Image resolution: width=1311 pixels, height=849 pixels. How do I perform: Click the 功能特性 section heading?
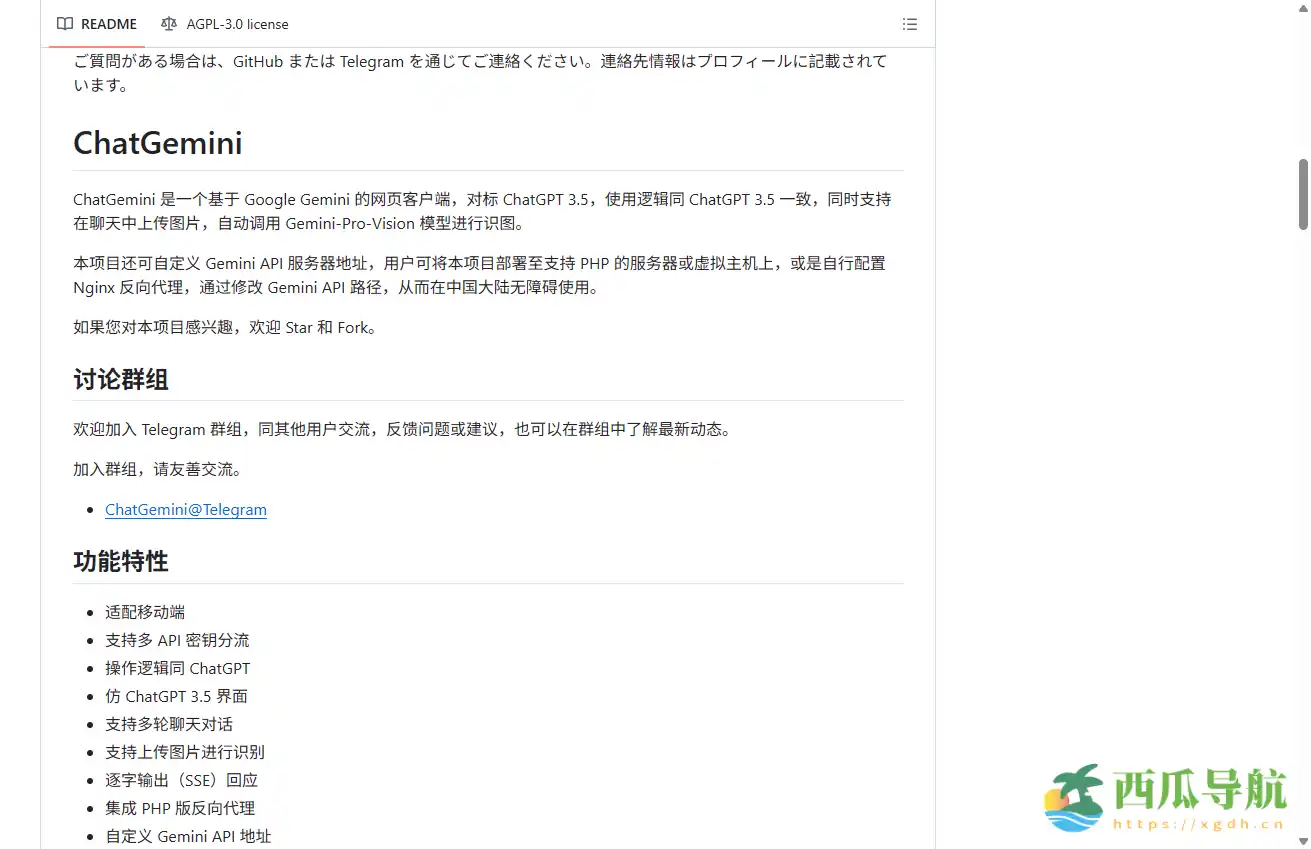point(121,562)
